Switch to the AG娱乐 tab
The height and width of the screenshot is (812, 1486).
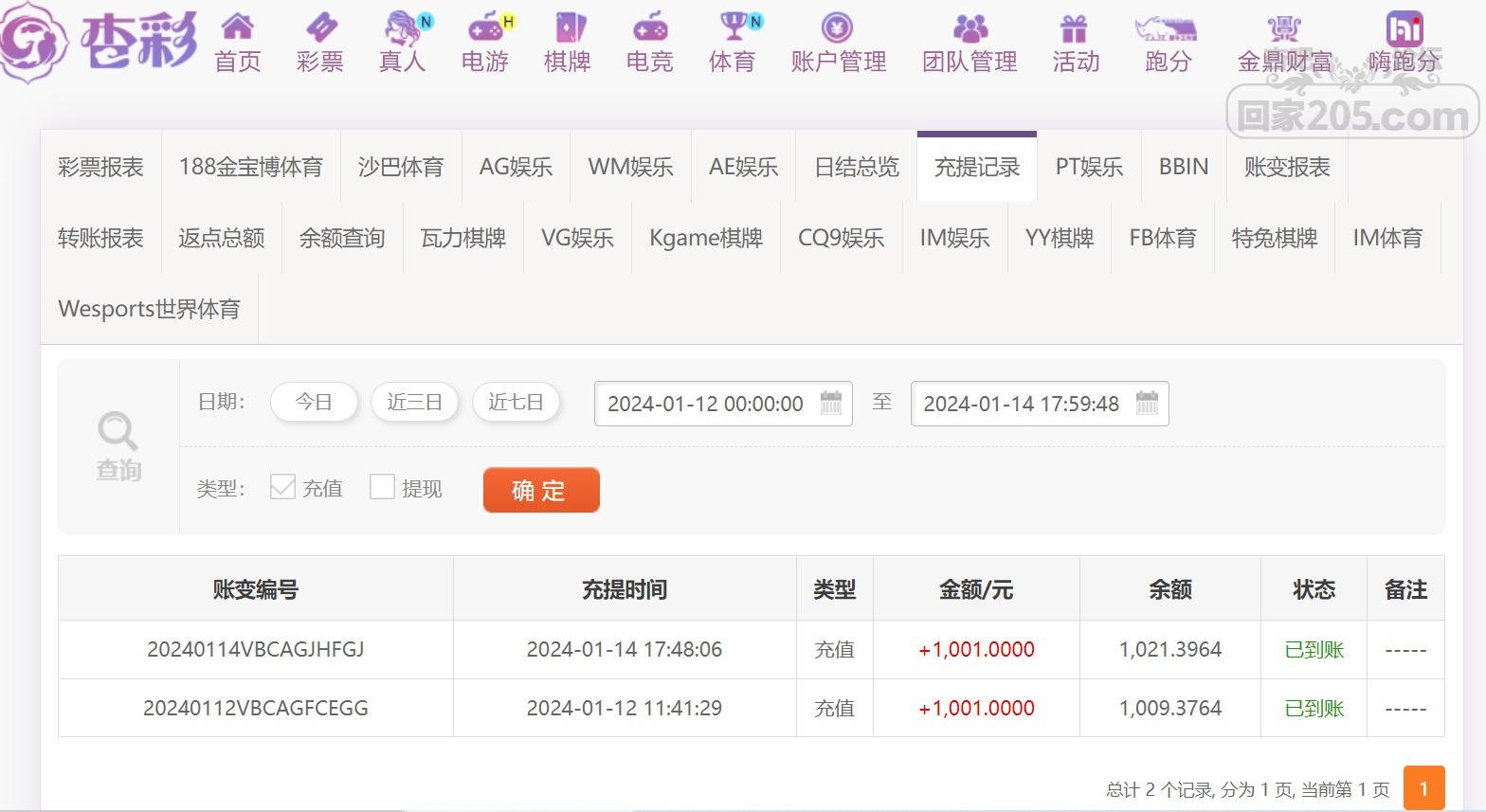tap(516, 167)
